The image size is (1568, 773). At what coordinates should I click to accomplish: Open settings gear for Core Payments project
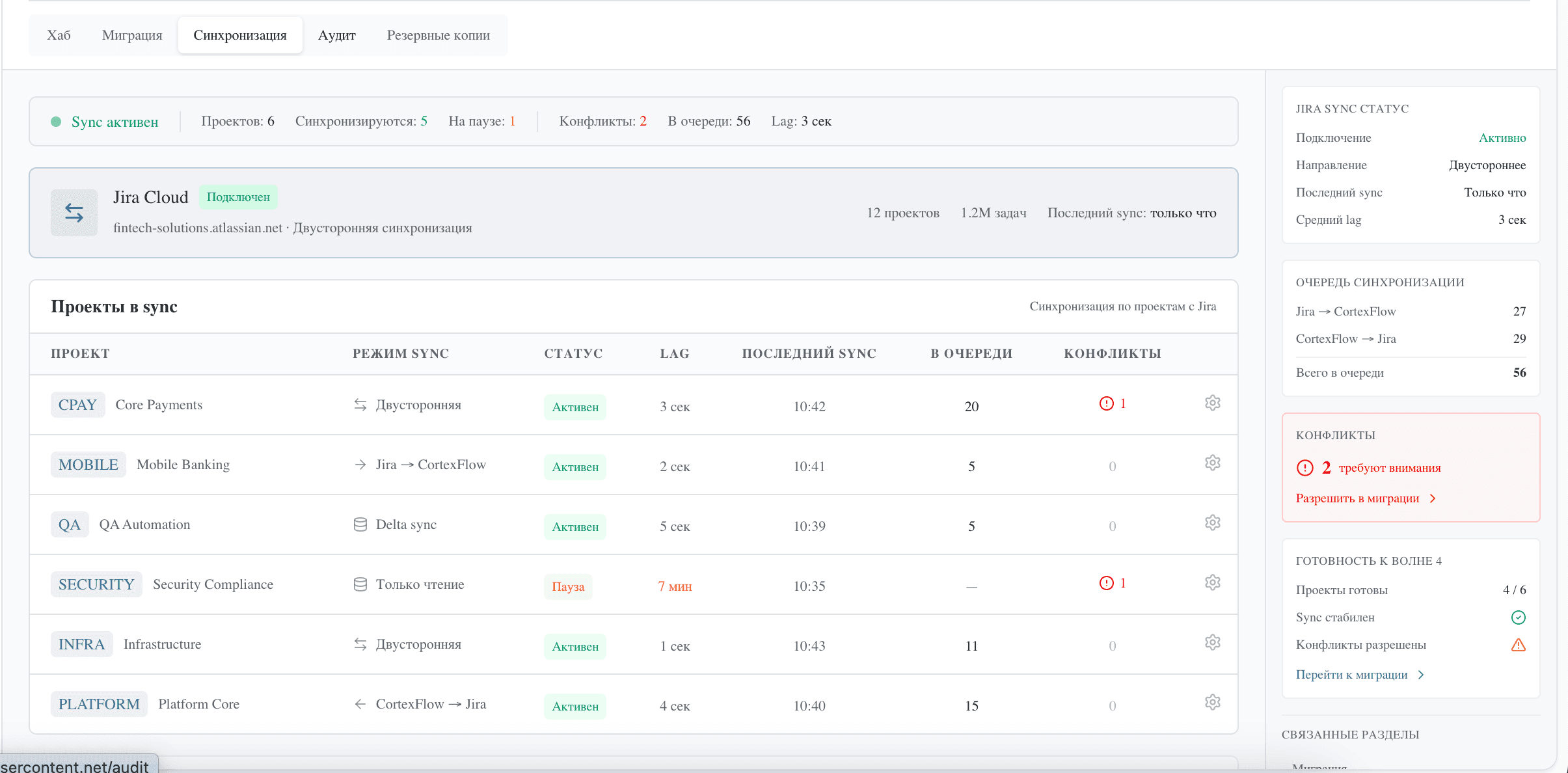[x=1213, y=403]
